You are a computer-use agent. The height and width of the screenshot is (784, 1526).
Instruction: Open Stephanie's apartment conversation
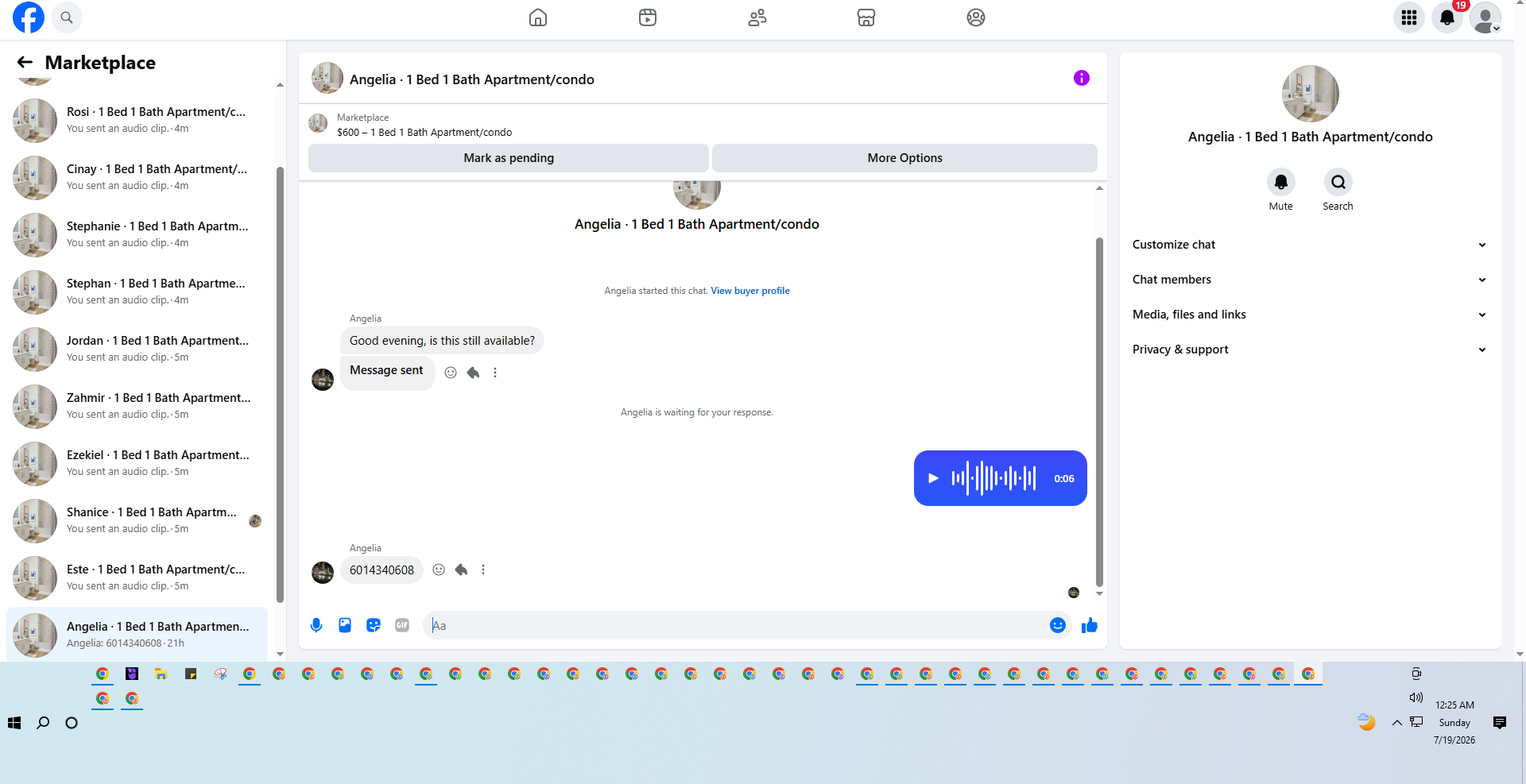(x=137, y=235)
